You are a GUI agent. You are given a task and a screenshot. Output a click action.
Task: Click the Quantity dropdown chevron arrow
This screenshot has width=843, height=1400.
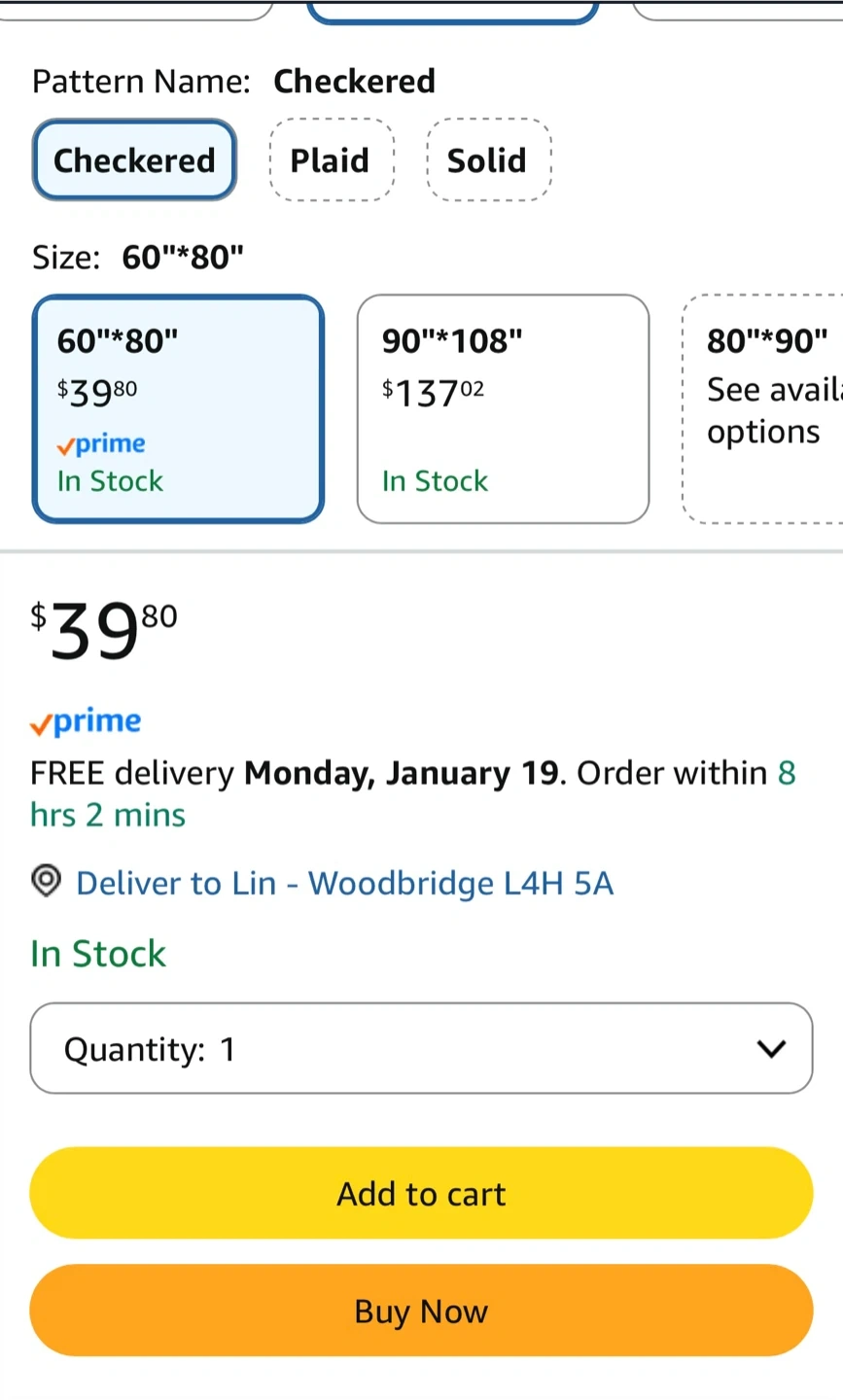(771, 1049)
